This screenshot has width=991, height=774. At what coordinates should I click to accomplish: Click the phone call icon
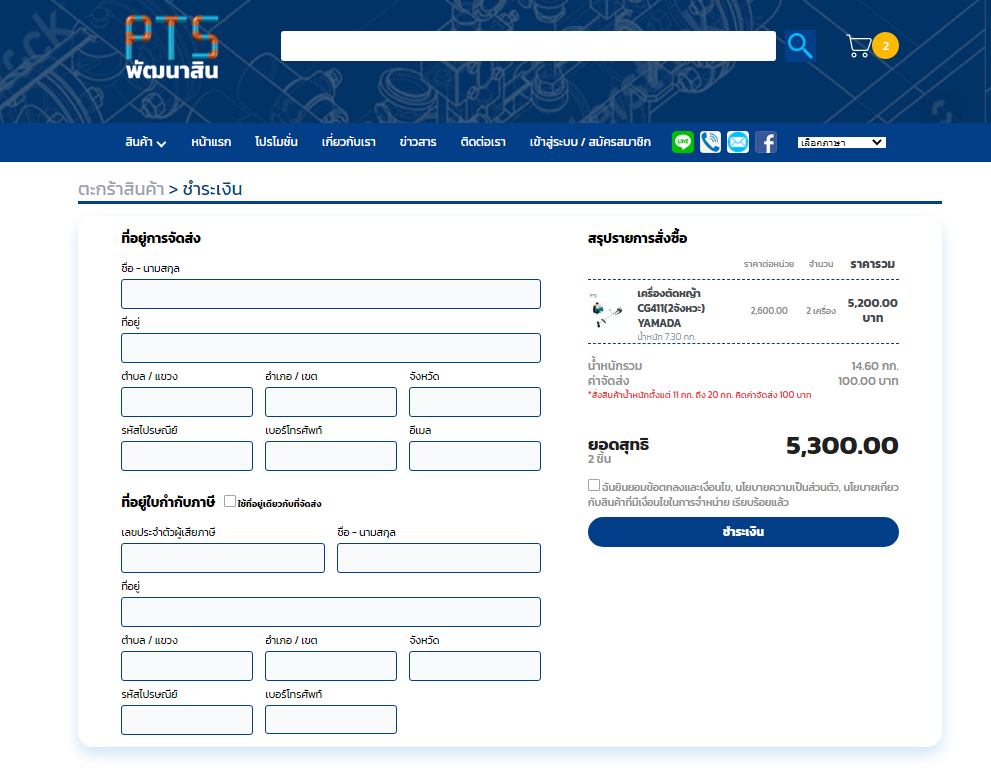pyautogui.click(x=710, y=142)
